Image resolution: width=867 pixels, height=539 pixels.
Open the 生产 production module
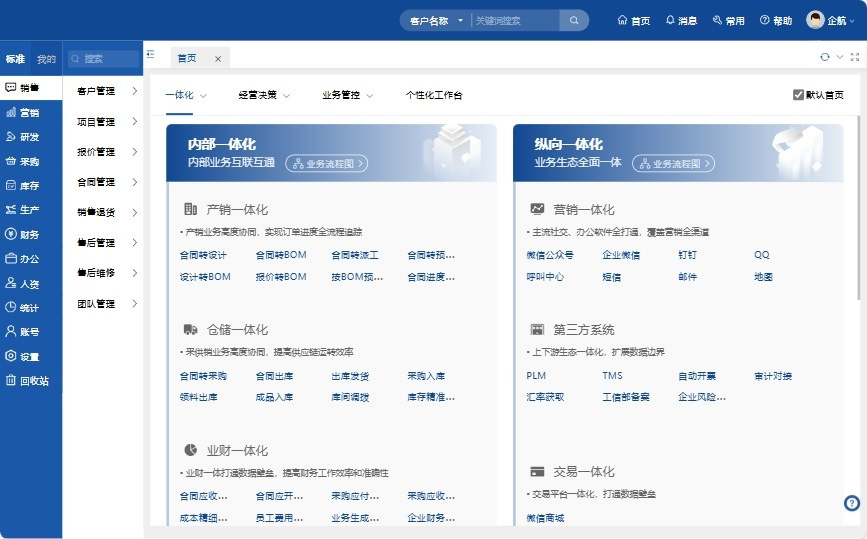tap(23, 210)
